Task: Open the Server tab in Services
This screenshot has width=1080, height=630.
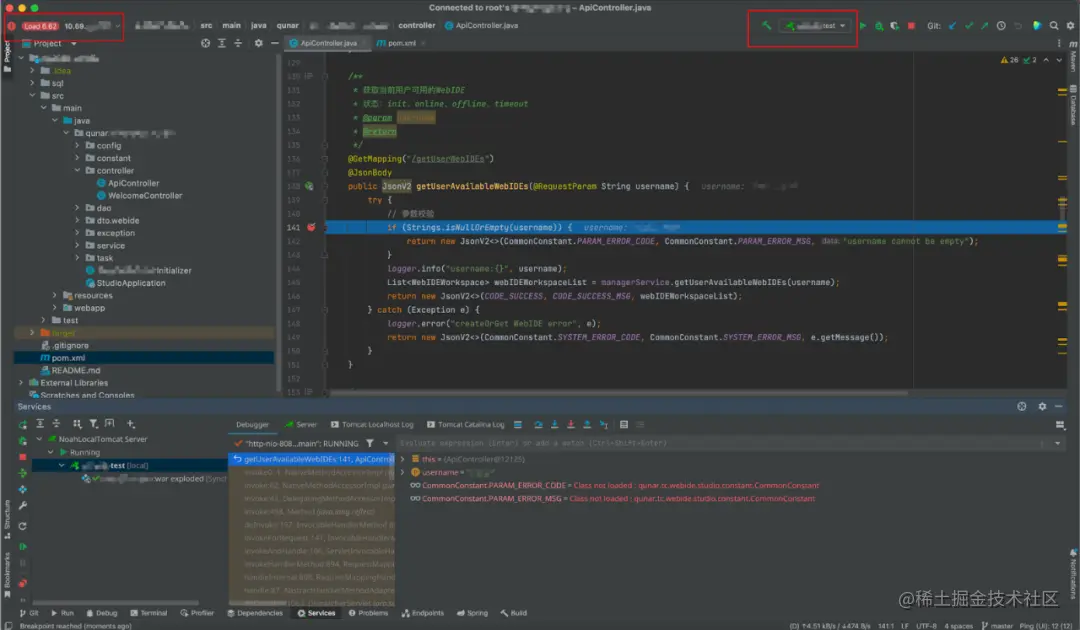Action: click(301, 425)
